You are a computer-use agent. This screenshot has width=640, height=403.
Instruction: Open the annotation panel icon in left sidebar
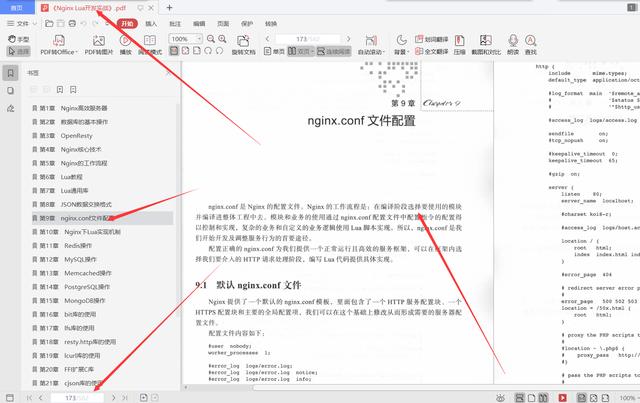tap(11, 108)
